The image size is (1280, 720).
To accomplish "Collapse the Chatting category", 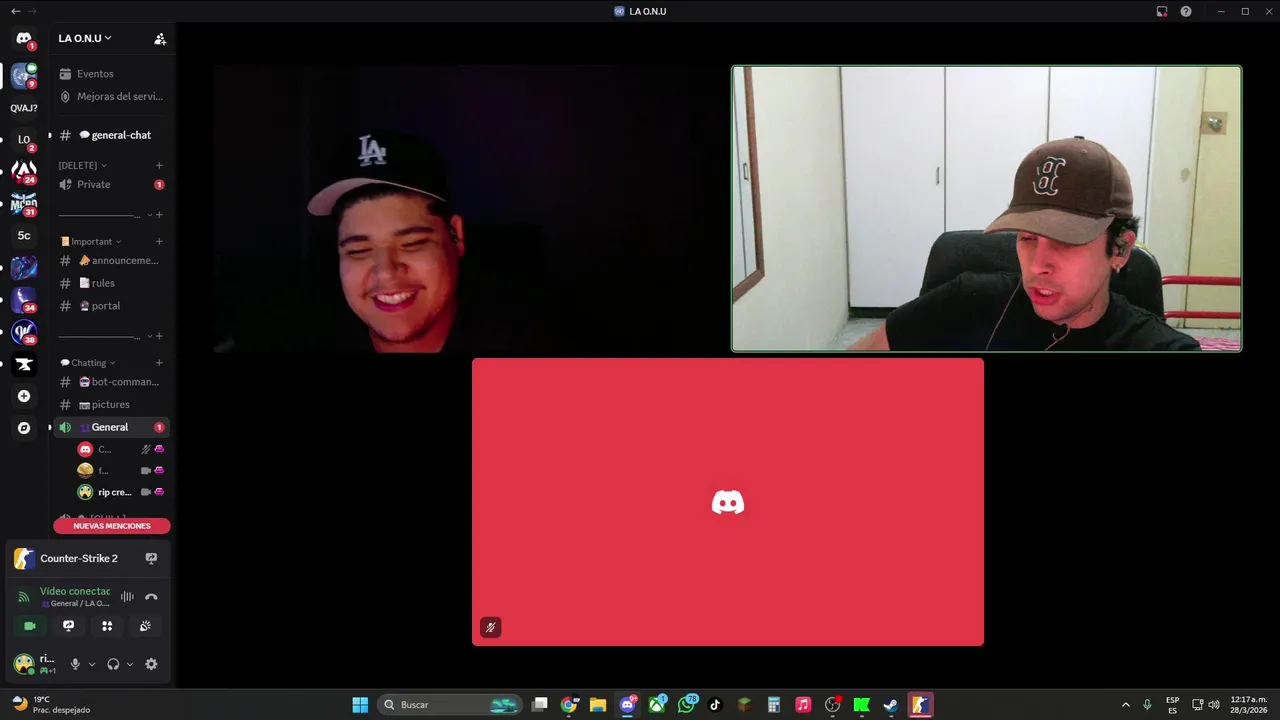I will [88, 362].
